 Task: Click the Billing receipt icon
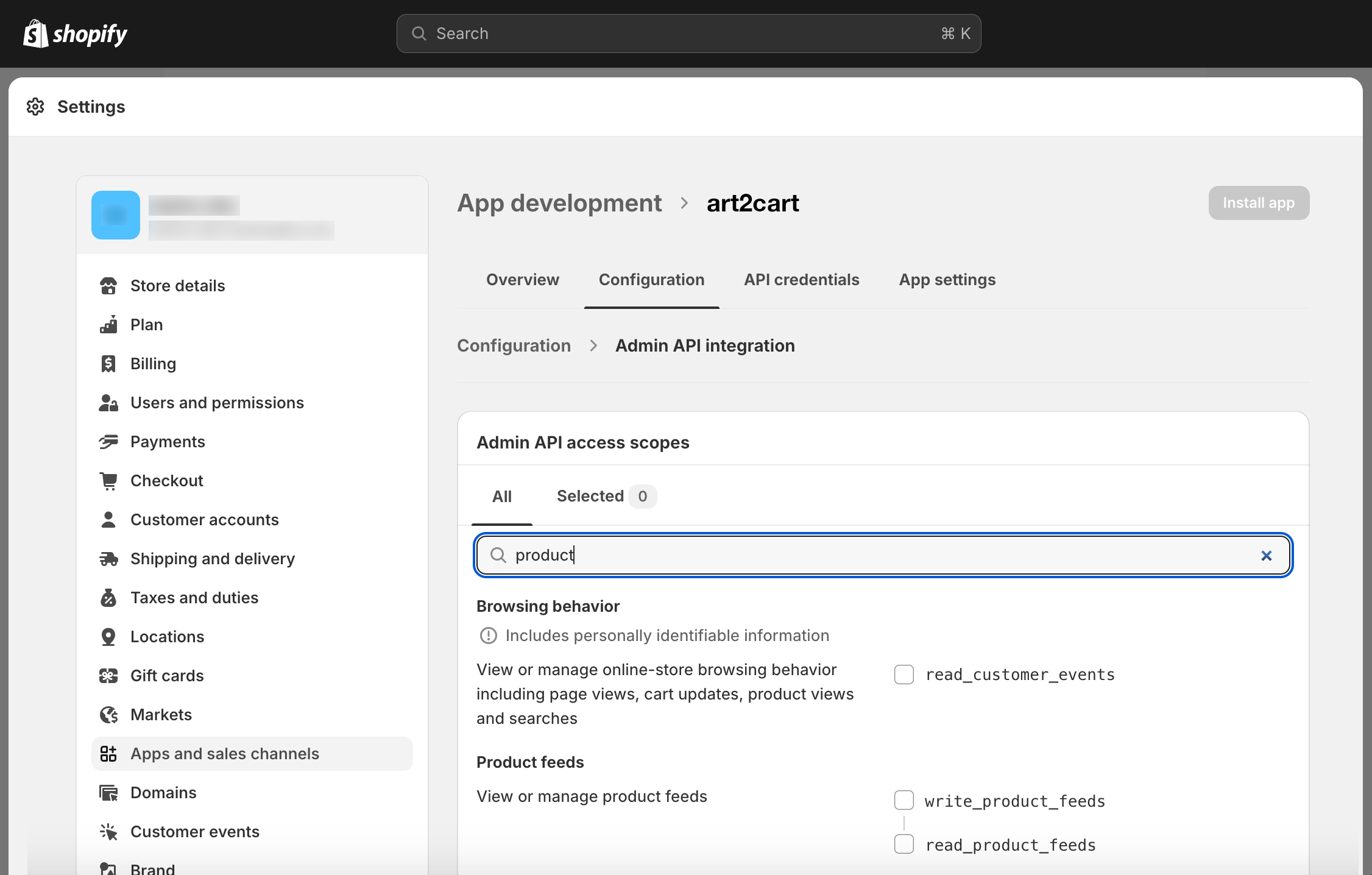[x=108, y=364]
